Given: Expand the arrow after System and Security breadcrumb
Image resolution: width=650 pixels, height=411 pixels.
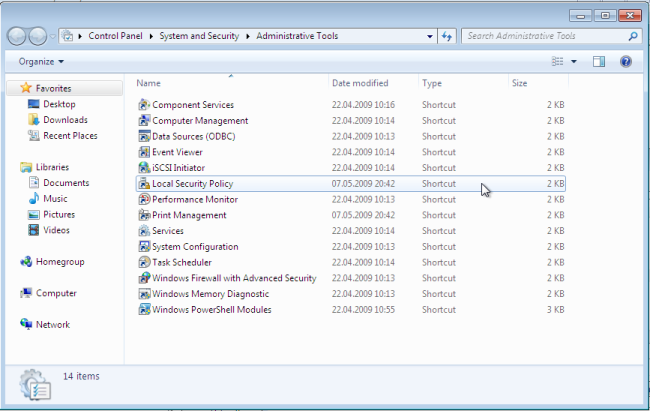Looking at the screenshot, I should coord(248,36).
